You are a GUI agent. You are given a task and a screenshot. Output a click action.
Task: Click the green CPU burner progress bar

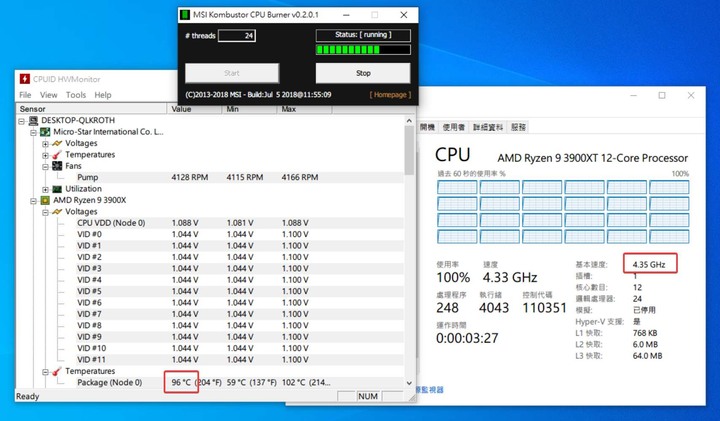point(363,50)
